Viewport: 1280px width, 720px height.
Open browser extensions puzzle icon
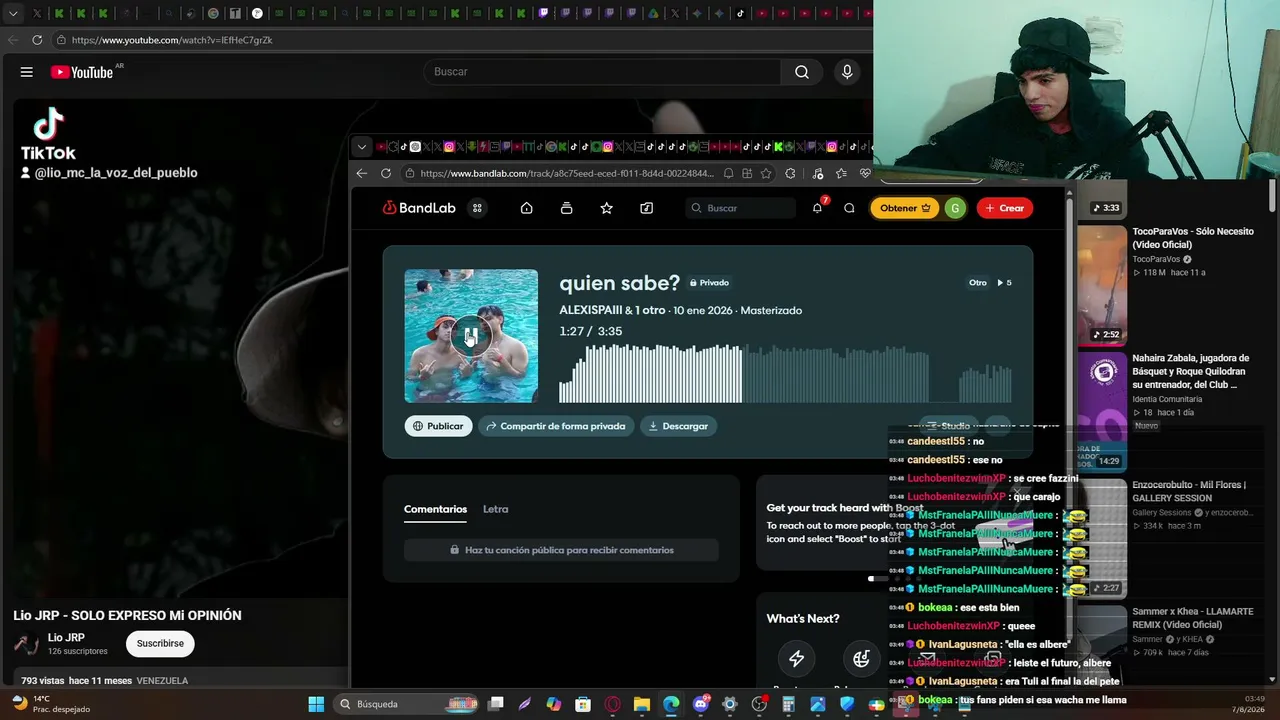click(790, 173)
